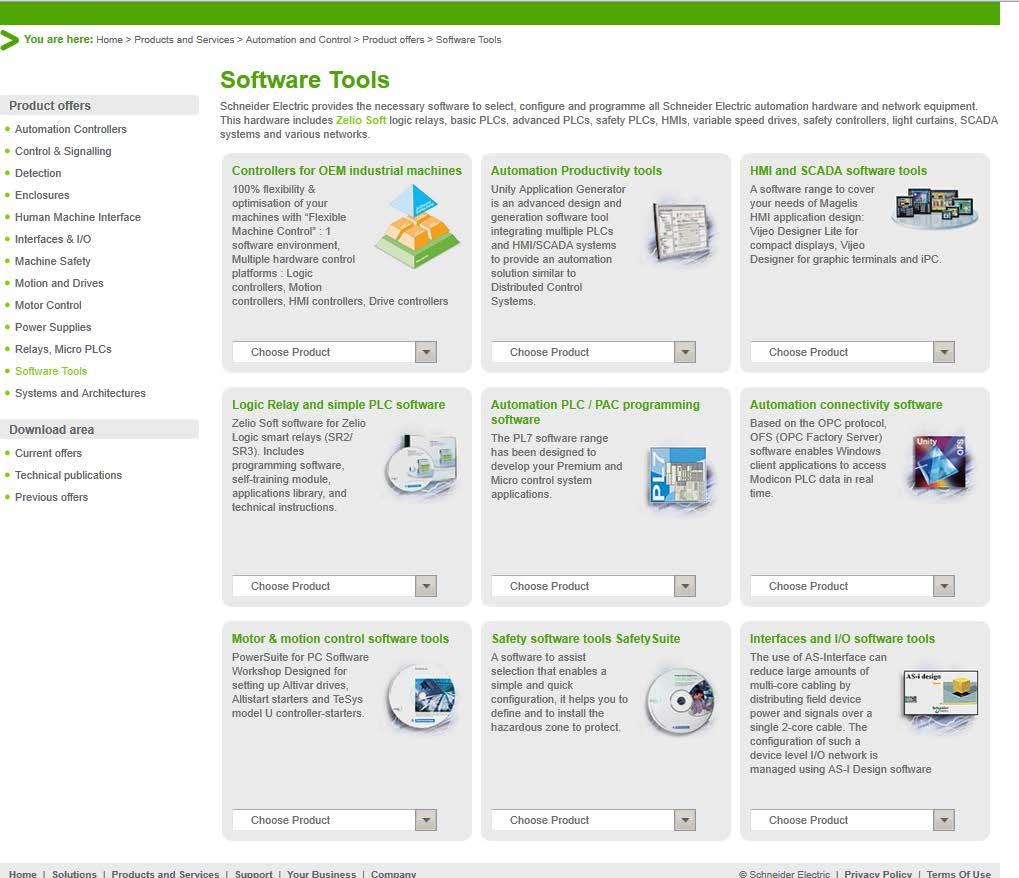This screenshot has height=878, width=1019.
Task: Click Home in the footer
Action: point(23,874)
